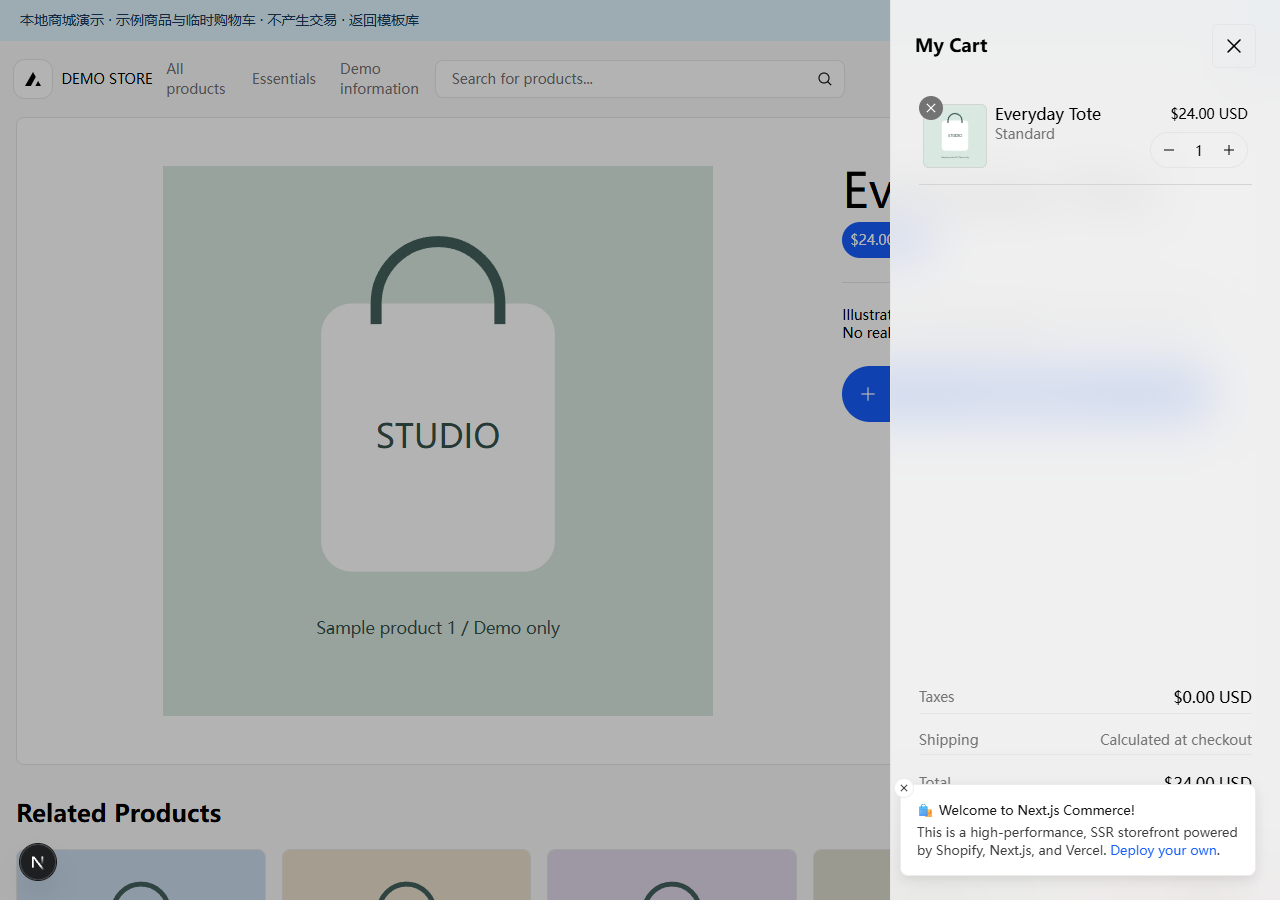Image resolution: width=1280 pixels, height=900 pixels.
Task: Open the Demo information menu item
Action: (x=379, y=79)
